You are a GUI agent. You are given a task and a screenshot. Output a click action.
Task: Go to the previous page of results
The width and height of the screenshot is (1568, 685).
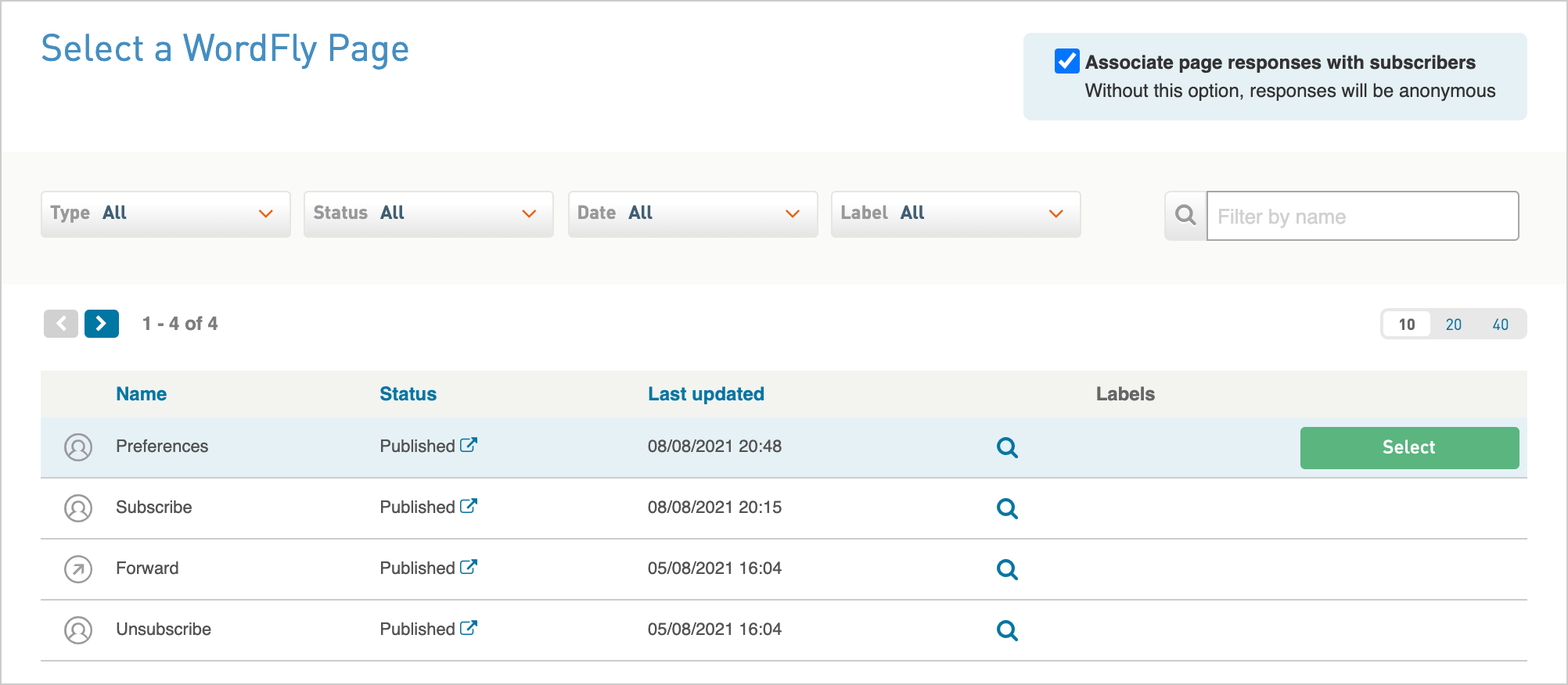pyautogui.click(x=61, y=324)
